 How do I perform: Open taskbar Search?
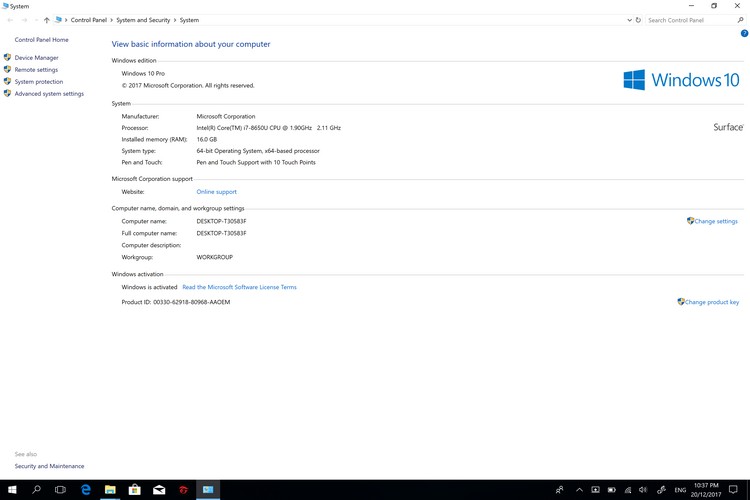(x=36, y=489)
